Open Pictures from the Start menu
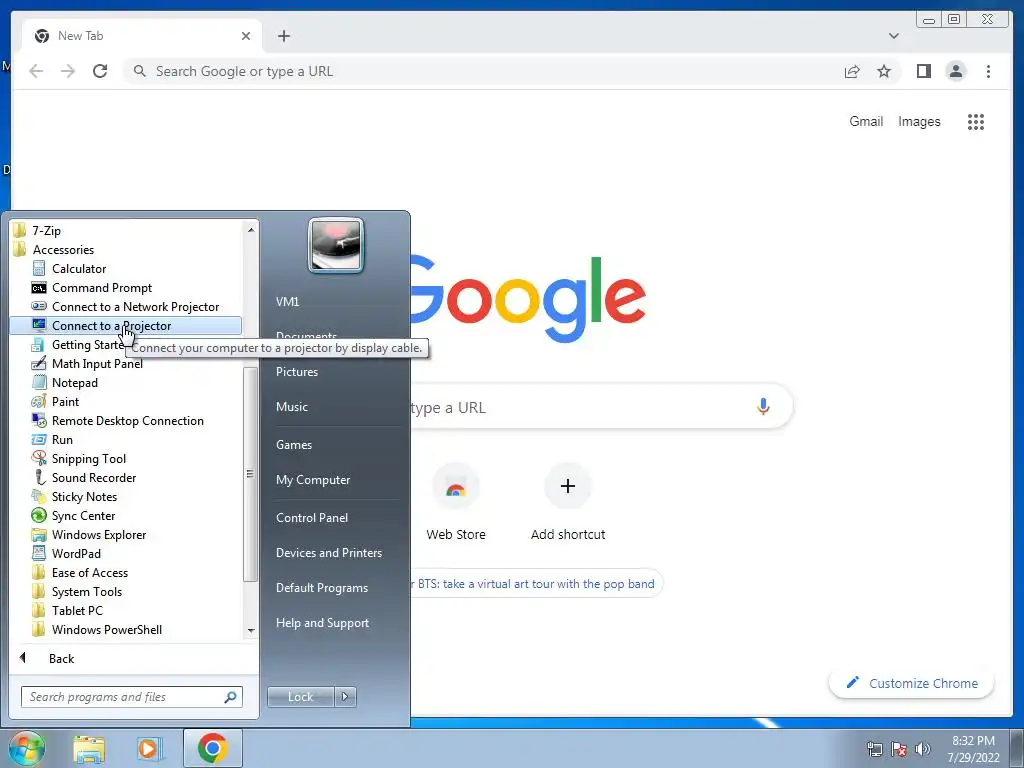This screenshot has height=768, width=1024. 297,372
